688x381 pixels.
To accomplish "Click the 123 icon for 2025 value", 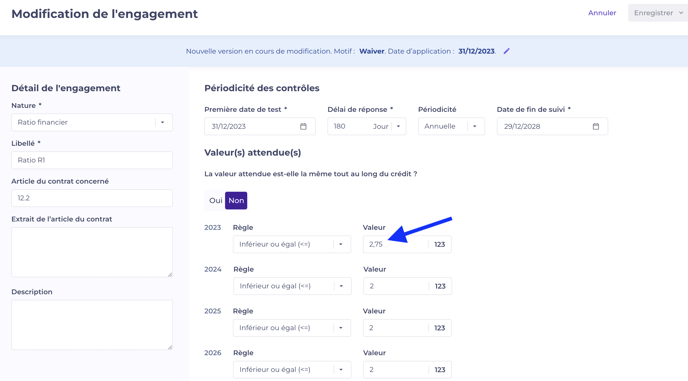I will (440, 328).
